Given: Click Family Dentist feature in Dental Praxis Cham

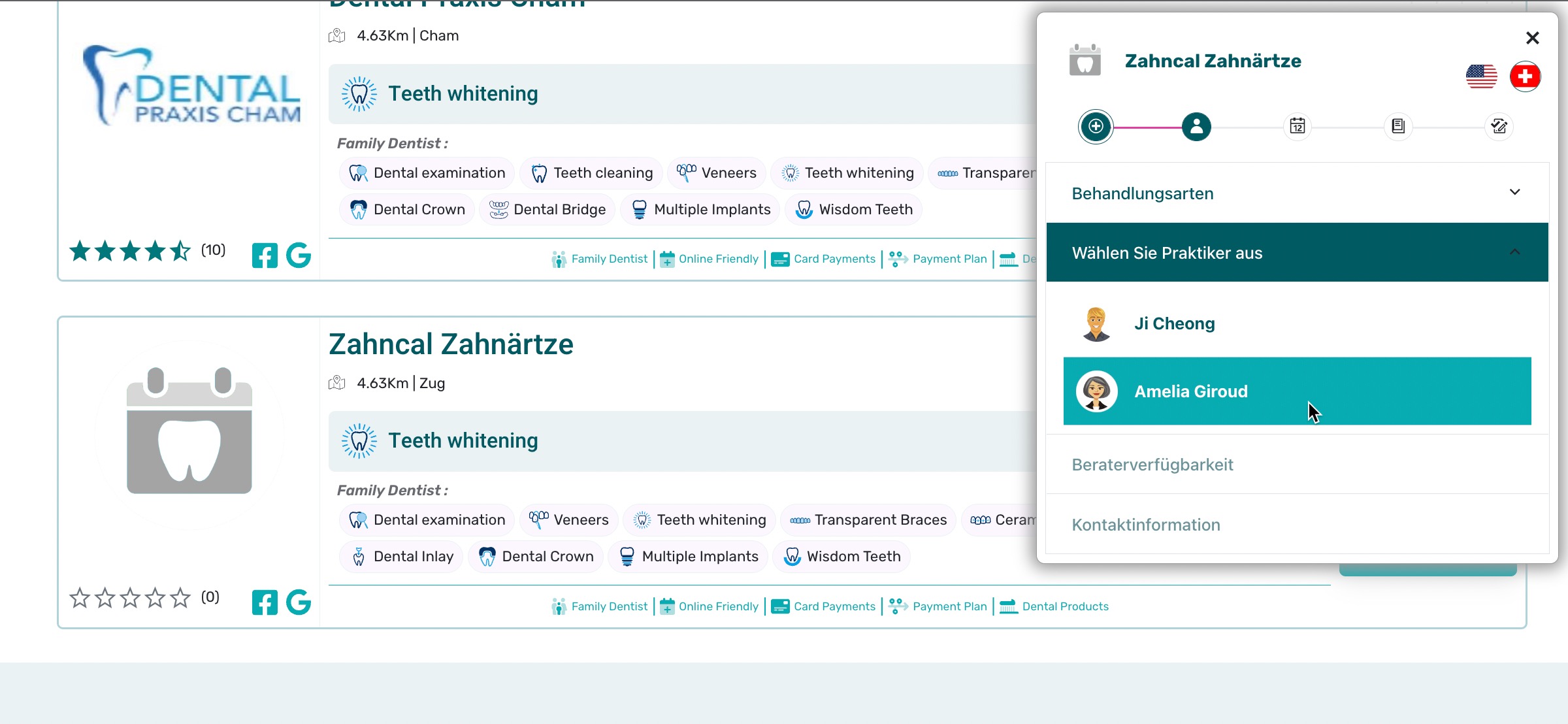Looking at the screenshot, I should (600, 259).
